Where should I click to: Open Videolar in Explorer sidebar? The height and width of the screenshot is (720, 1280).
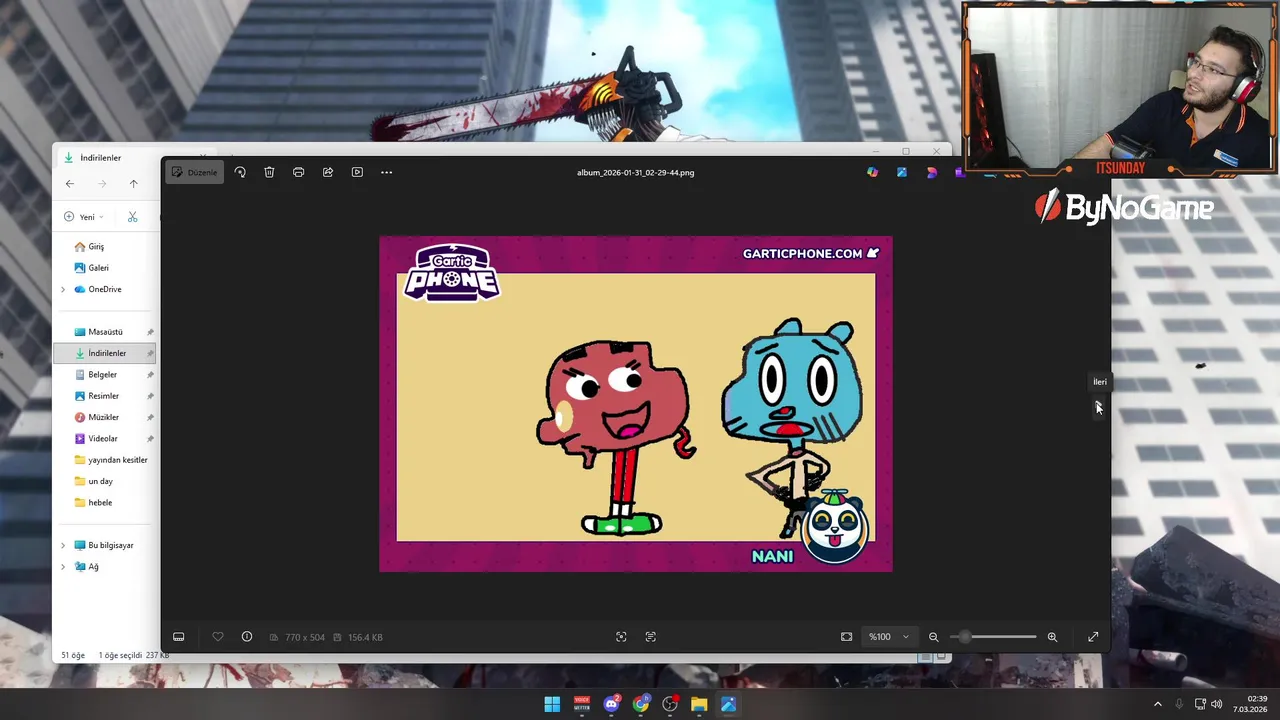coord(102,439)
